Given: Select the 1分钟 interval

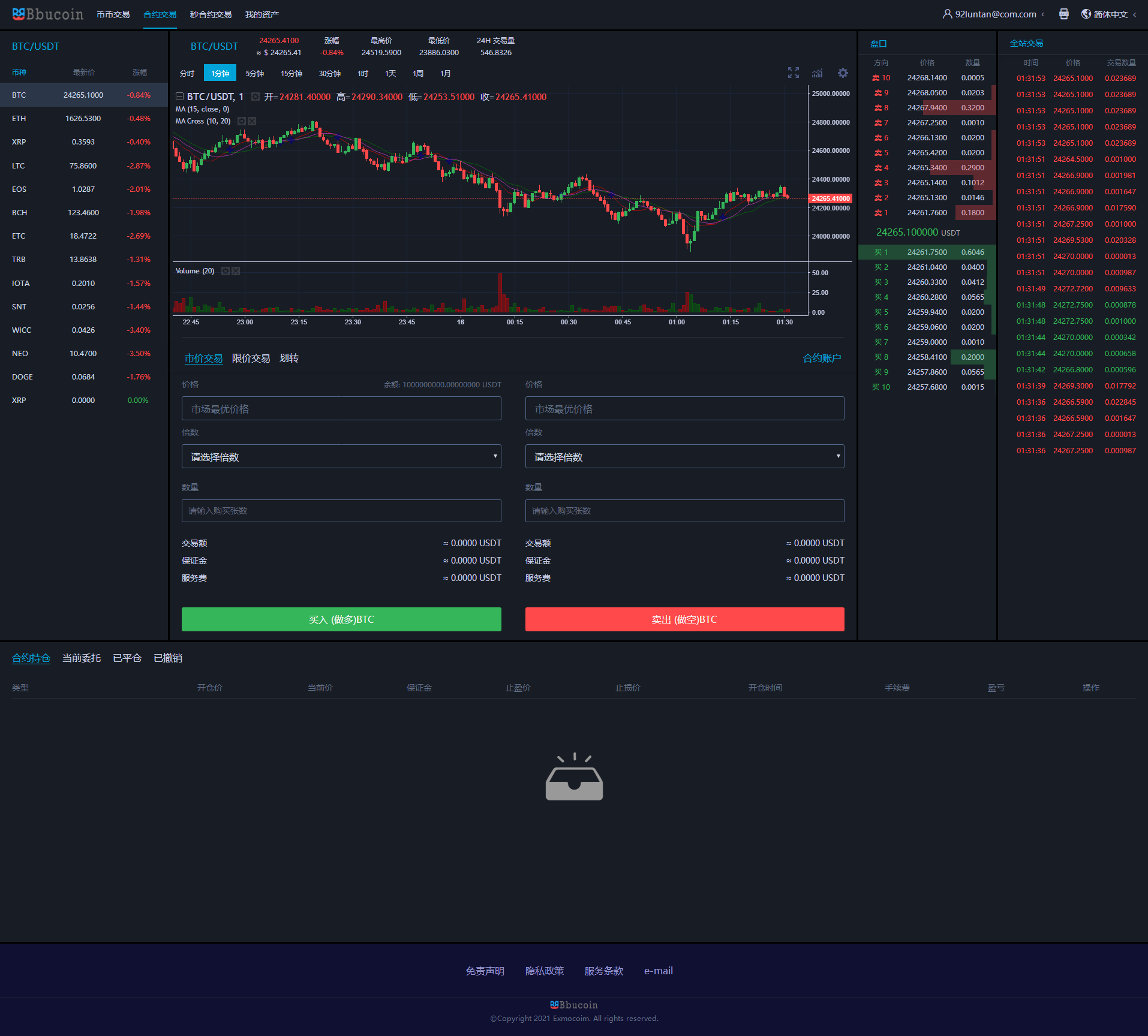Looking at the screenshot, I should tap(220, 73).
